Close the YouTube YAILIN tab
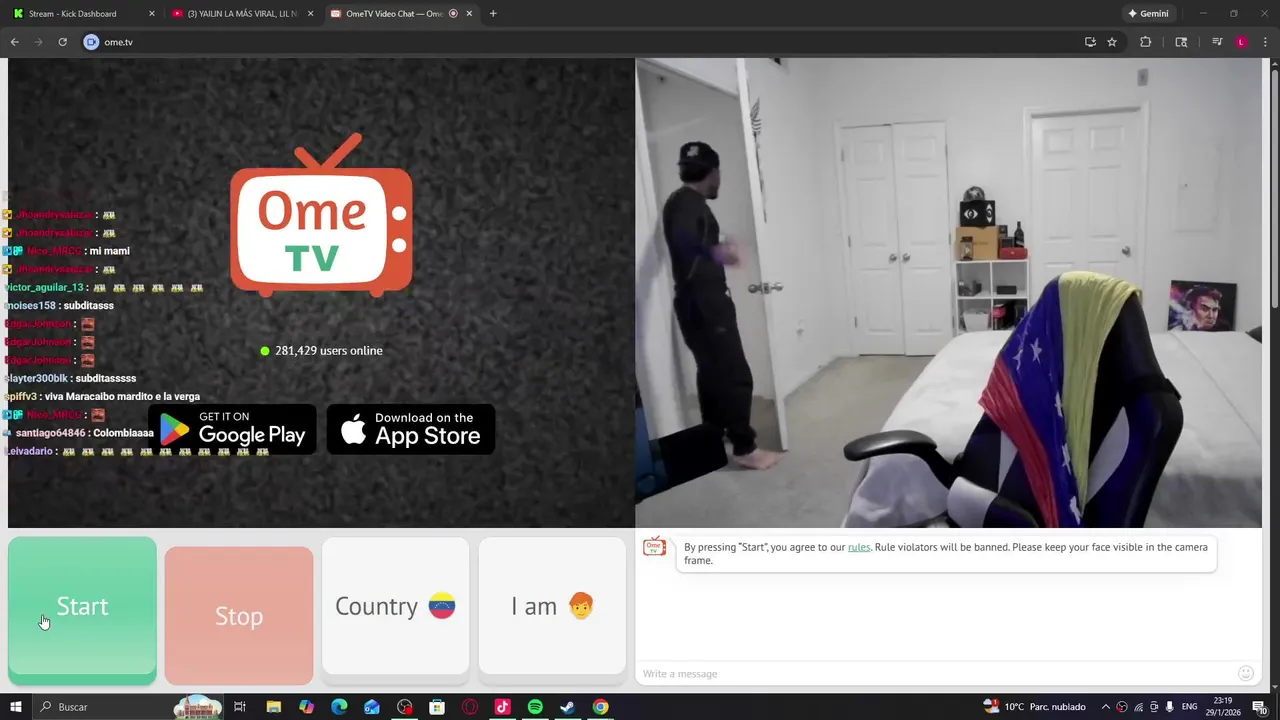The image size is (1280, 720). click(x=310, y=14)
